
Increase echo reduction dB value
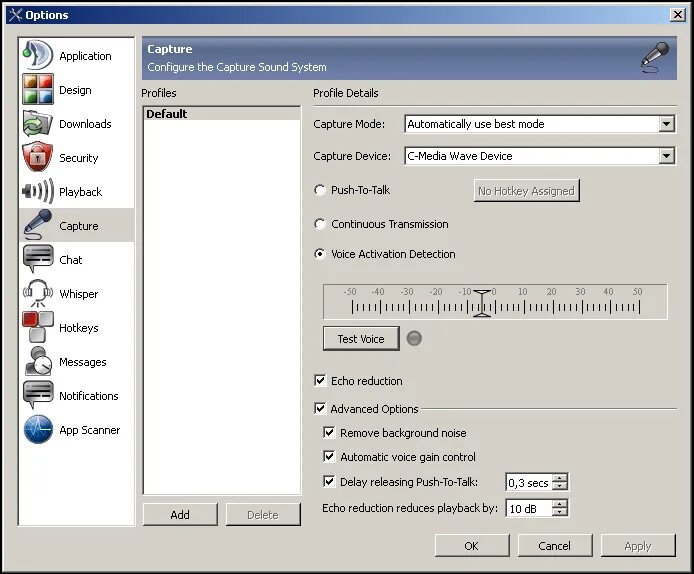pos(560,504)
